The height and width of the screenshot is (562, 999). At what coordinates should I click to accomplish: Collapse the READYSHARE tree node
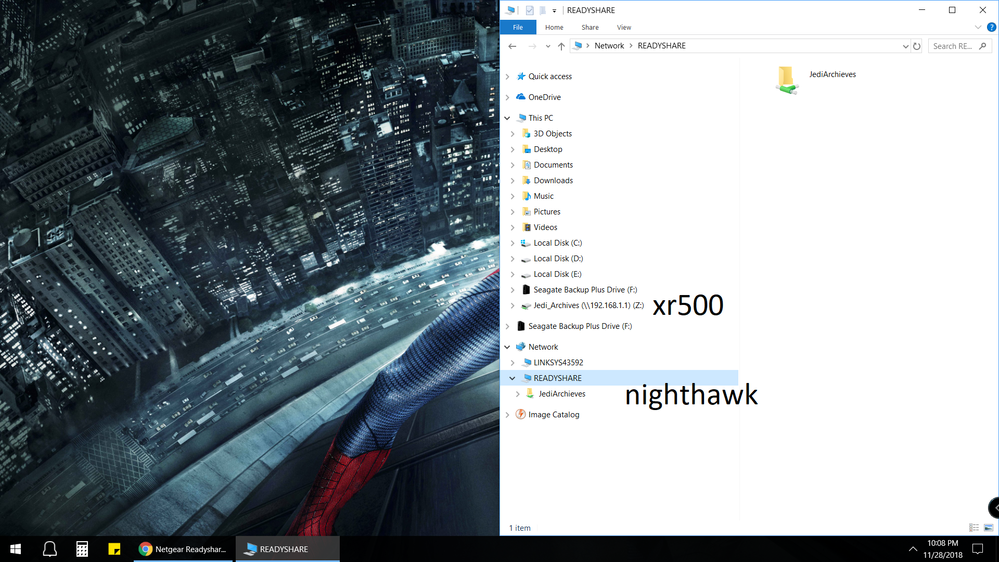(512, 378)
